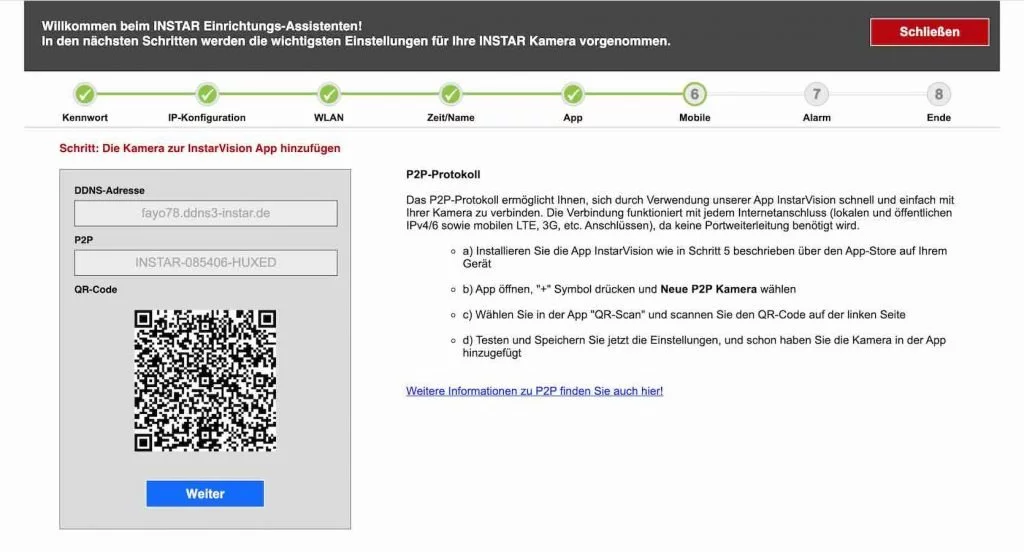Click the Mobile step label
This screenshot has height=552, width=1024.
point(694,118)
